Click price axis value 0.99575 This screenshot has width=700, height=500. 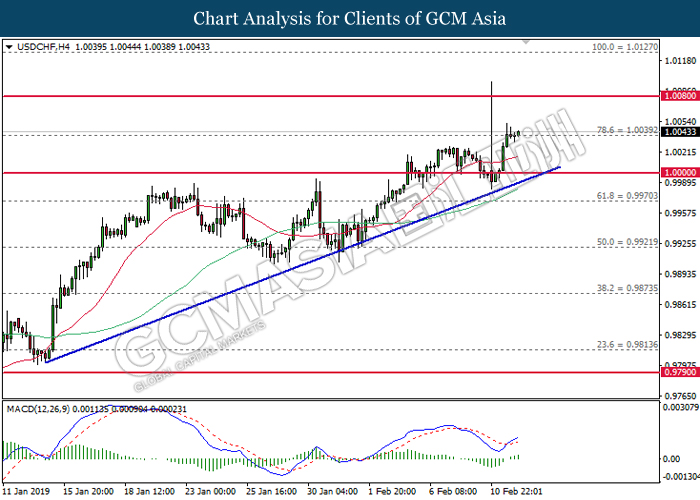point(680,213)
